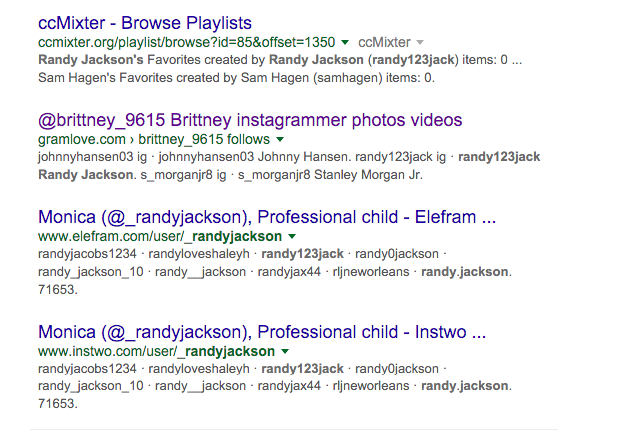Click the www.instwo.com/user/_randyjackson URL

(x=156, y=351)
